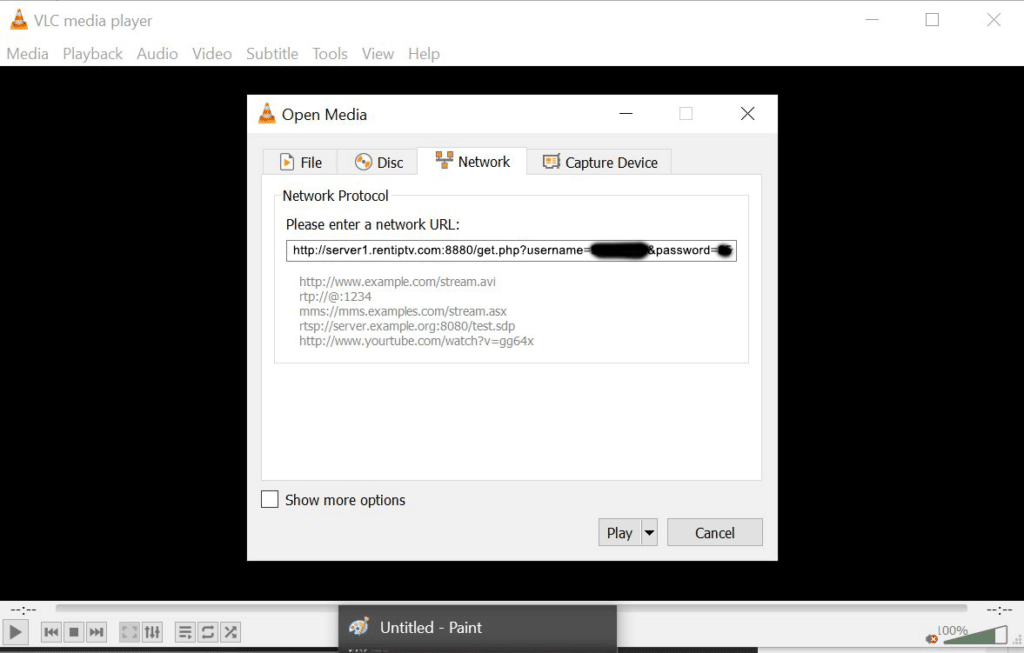
Task: Adjust the volume slider
Action: click(x=975, y=635)
